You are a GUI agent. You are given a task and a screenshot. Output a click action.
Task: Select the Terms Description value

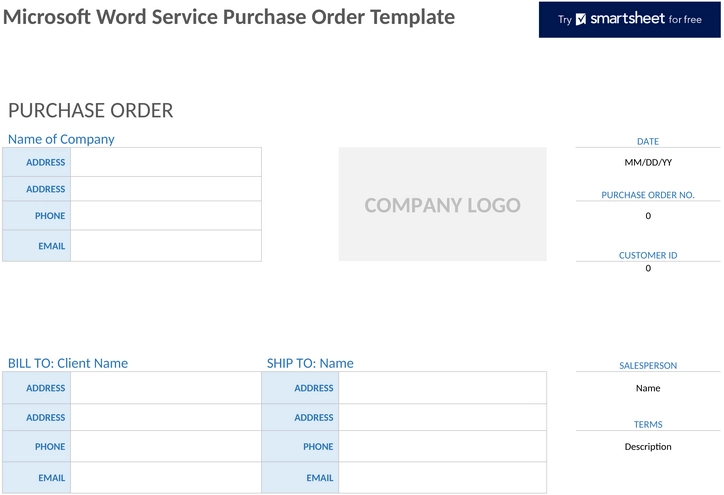[648, 447]
